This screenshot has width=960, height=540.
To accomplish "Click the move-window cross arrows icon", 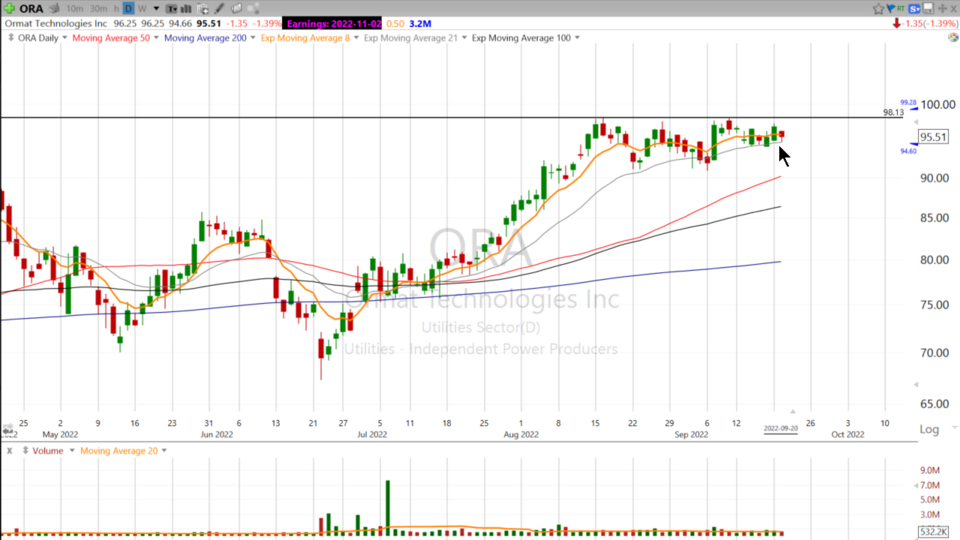I will pyautogui.click(x=943, y=9).
